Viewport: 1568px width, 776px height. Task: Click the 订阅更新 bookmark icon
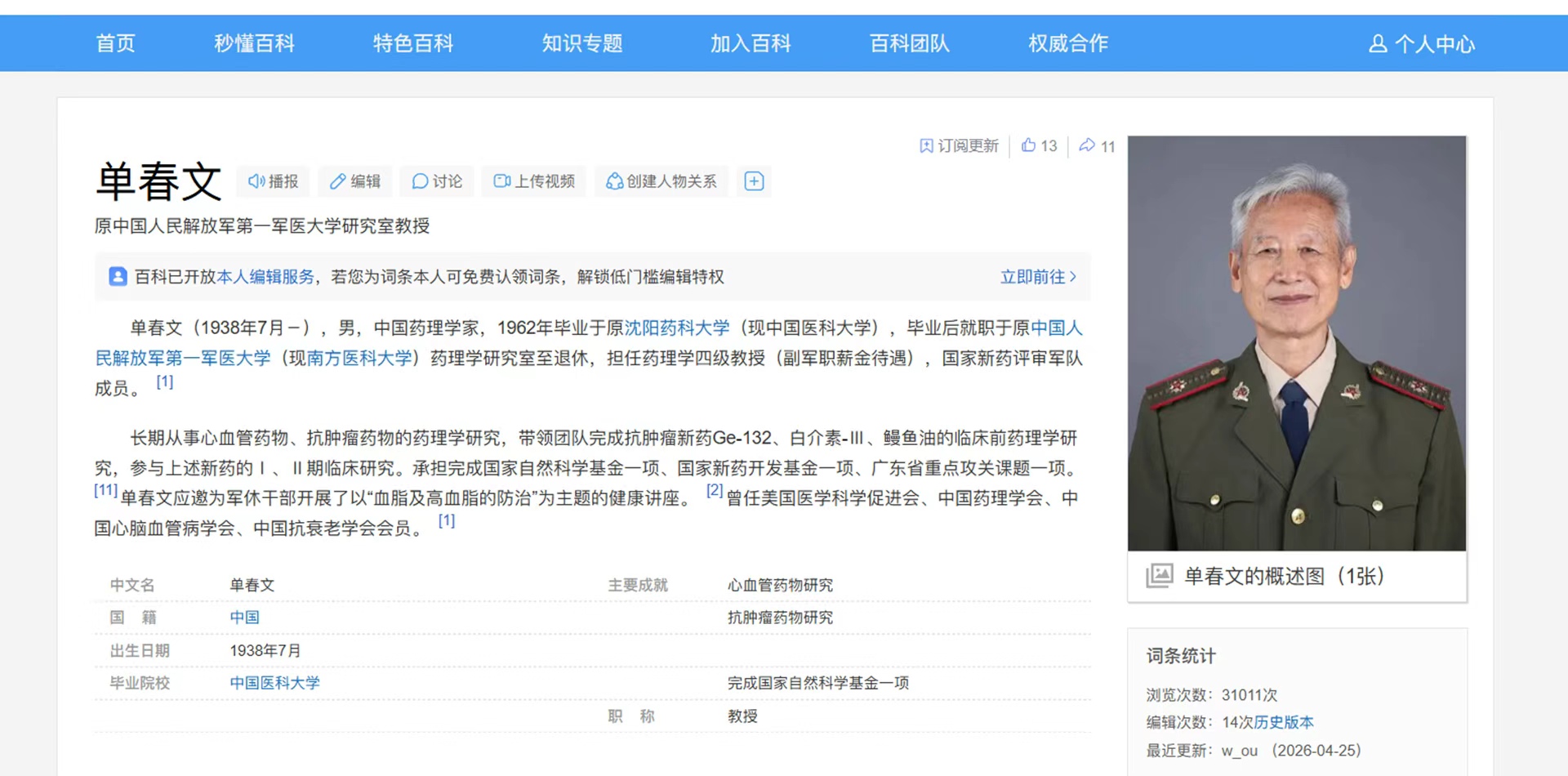point(926,146)
